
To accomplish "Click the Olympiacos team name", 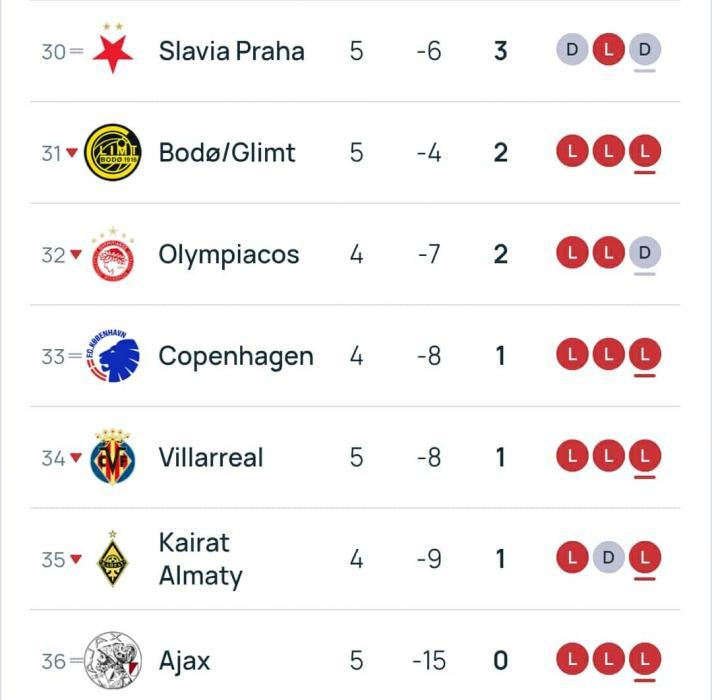I will click(x=229, y=254).
